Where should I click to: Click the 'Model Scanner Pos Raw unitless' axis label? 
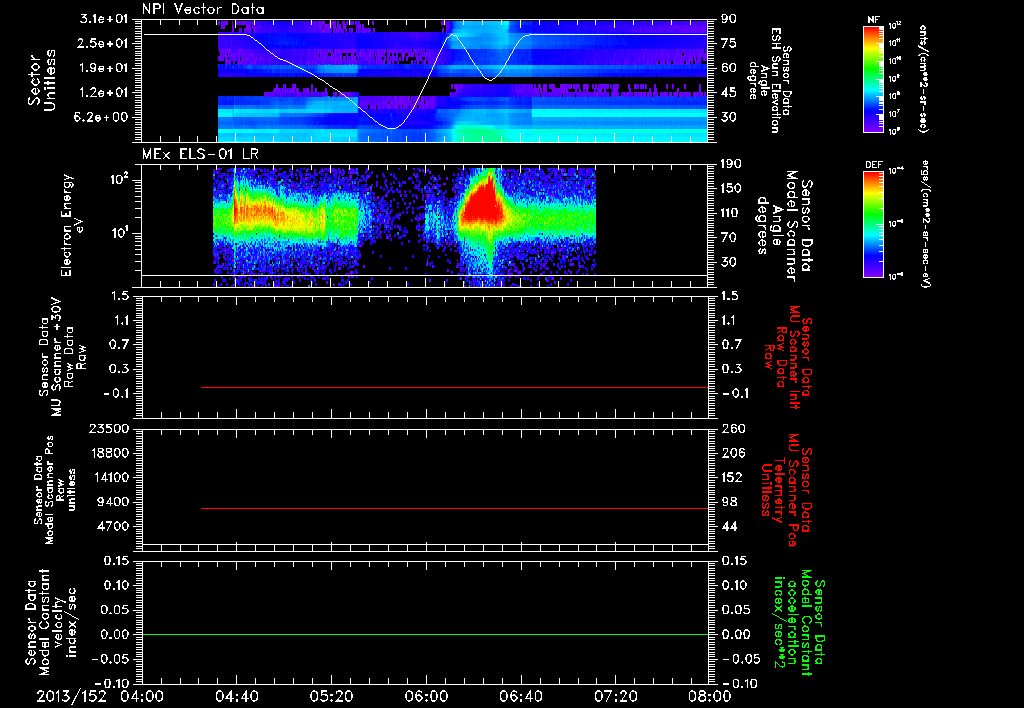click(x=55, y=490)
